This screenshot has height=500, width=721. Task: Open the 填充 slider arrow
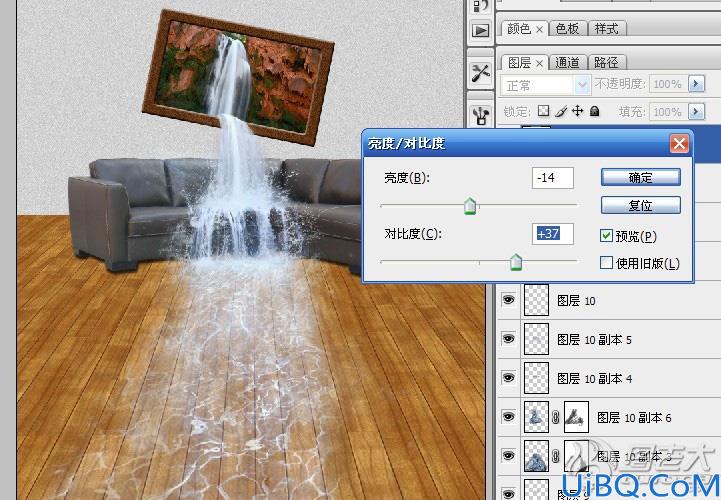pyautogui.click(x=696, y=111)
